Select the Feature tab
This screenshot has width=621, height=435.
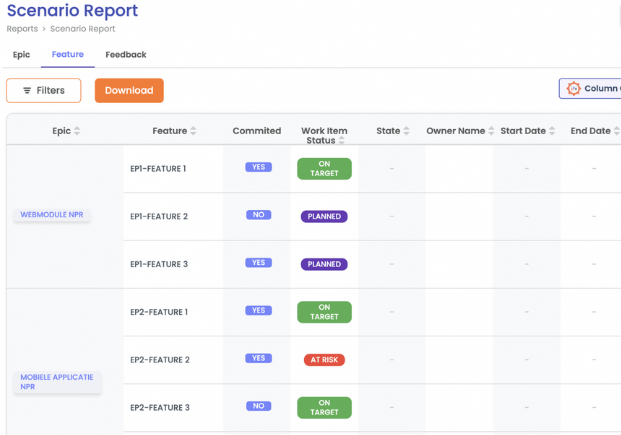coord(68,55)
